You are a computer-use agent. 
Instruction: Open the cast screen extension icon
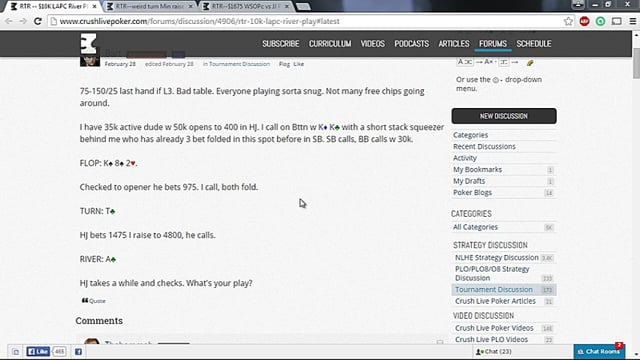point(616,21)
